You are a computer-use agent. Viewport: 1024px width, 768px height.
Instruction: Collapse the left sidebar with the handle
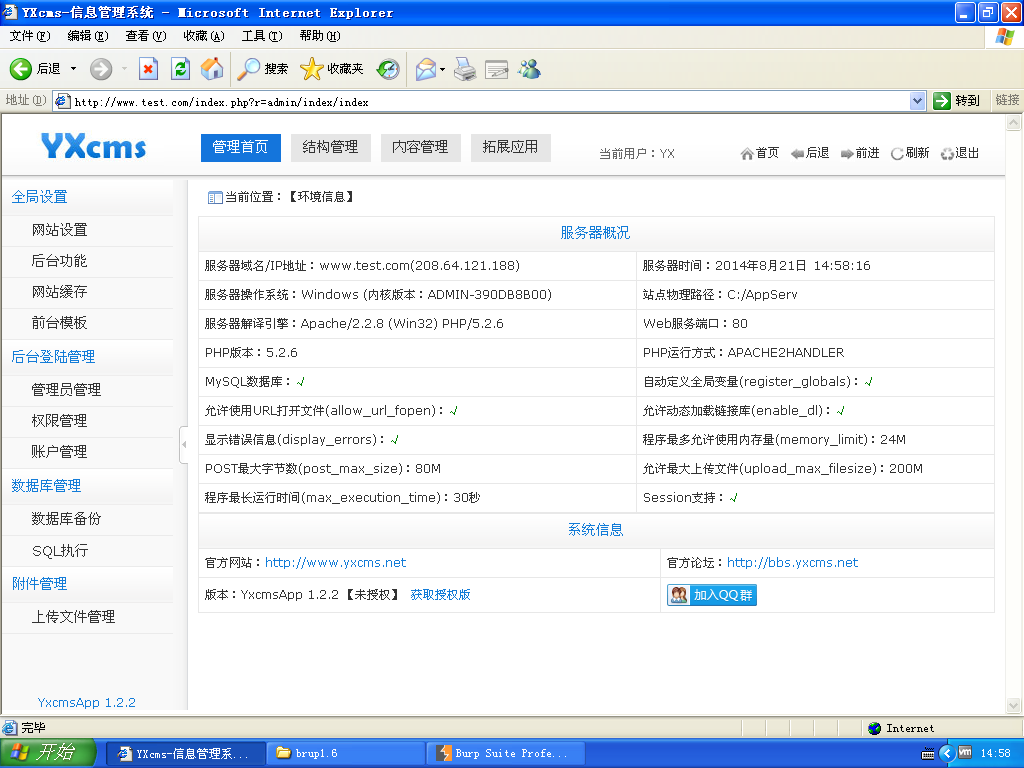coord(184,445)
